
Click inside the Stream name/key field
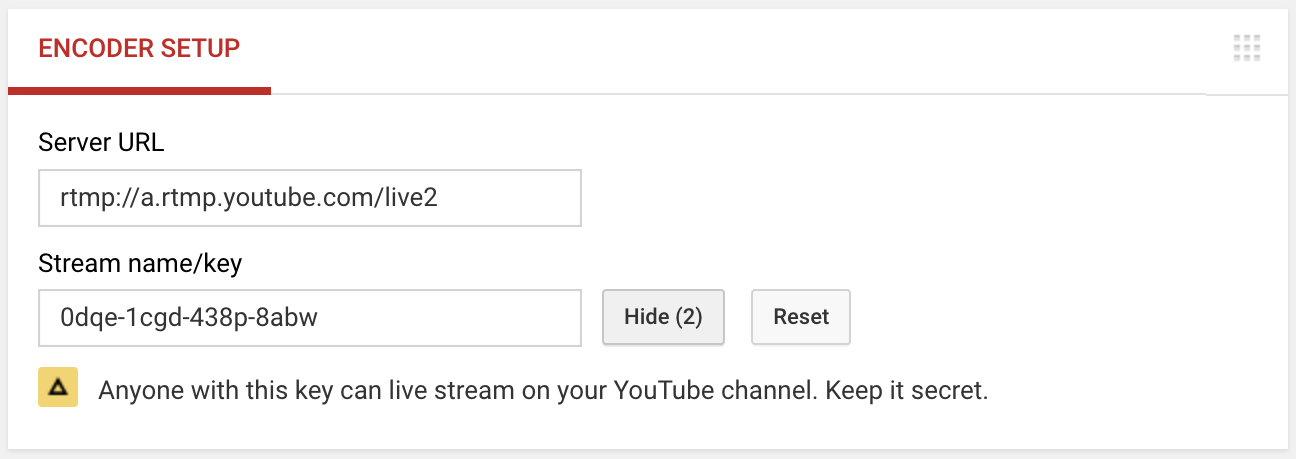click(x=310, y=318)
